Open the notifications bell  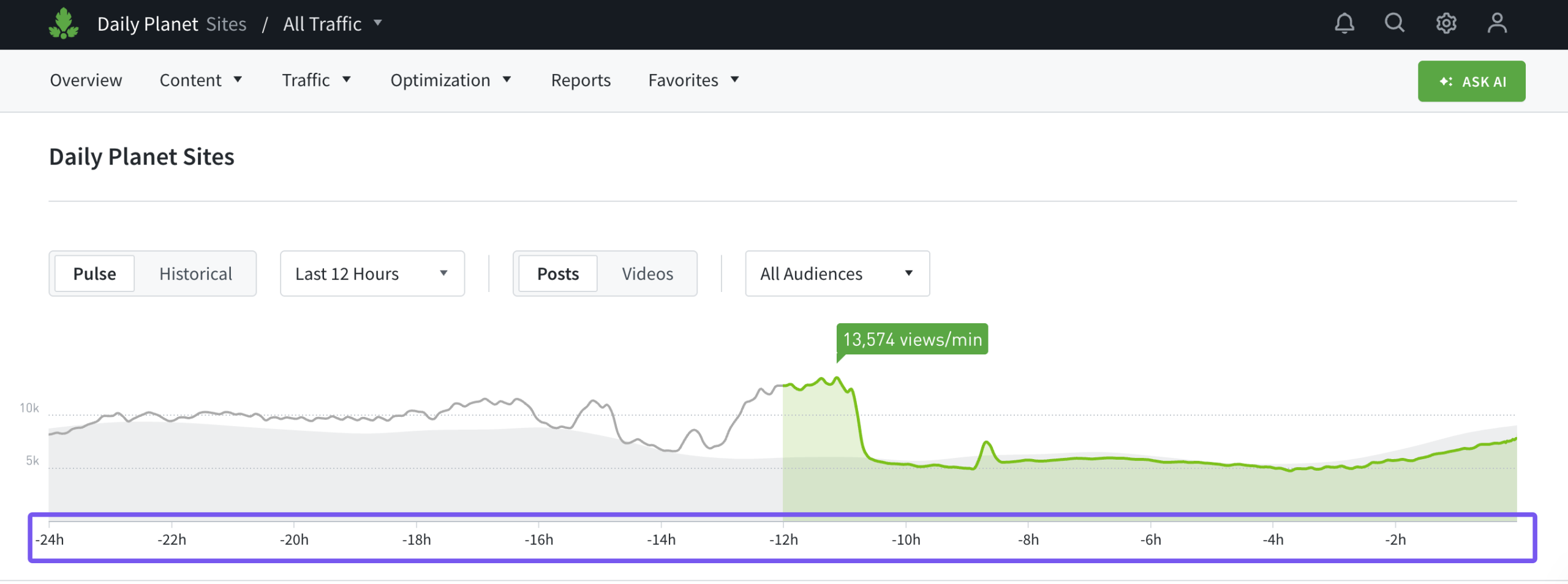(x=1344, y=24)
